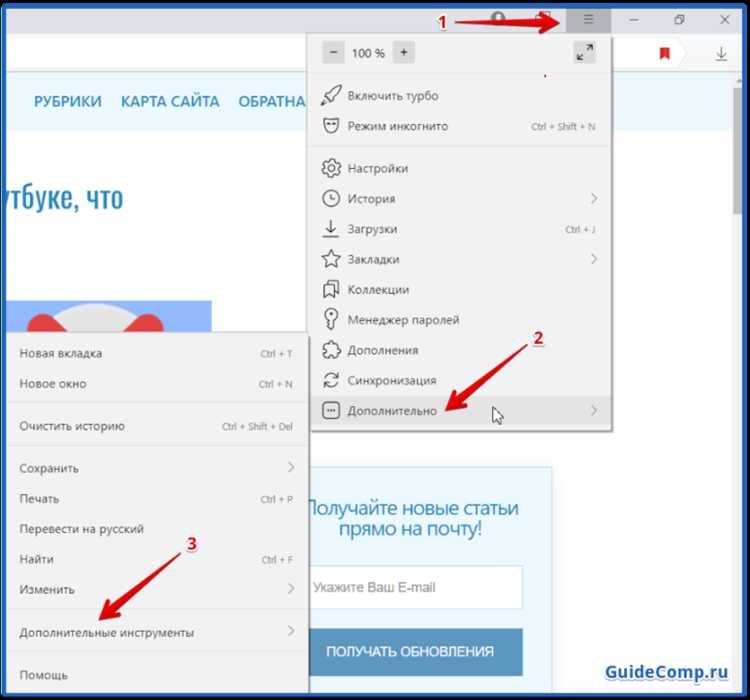Image resolution: width=750 pixels, height=700 pixels.
Task: Open the browser hamburger menu button
Action: point(588,20)
